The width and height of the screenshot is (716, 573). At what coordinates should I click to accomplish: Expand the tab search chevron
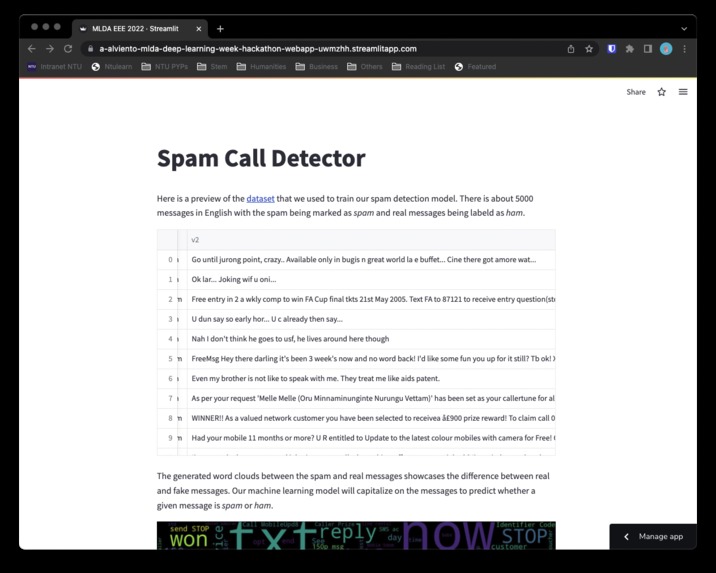pos(684,29)
